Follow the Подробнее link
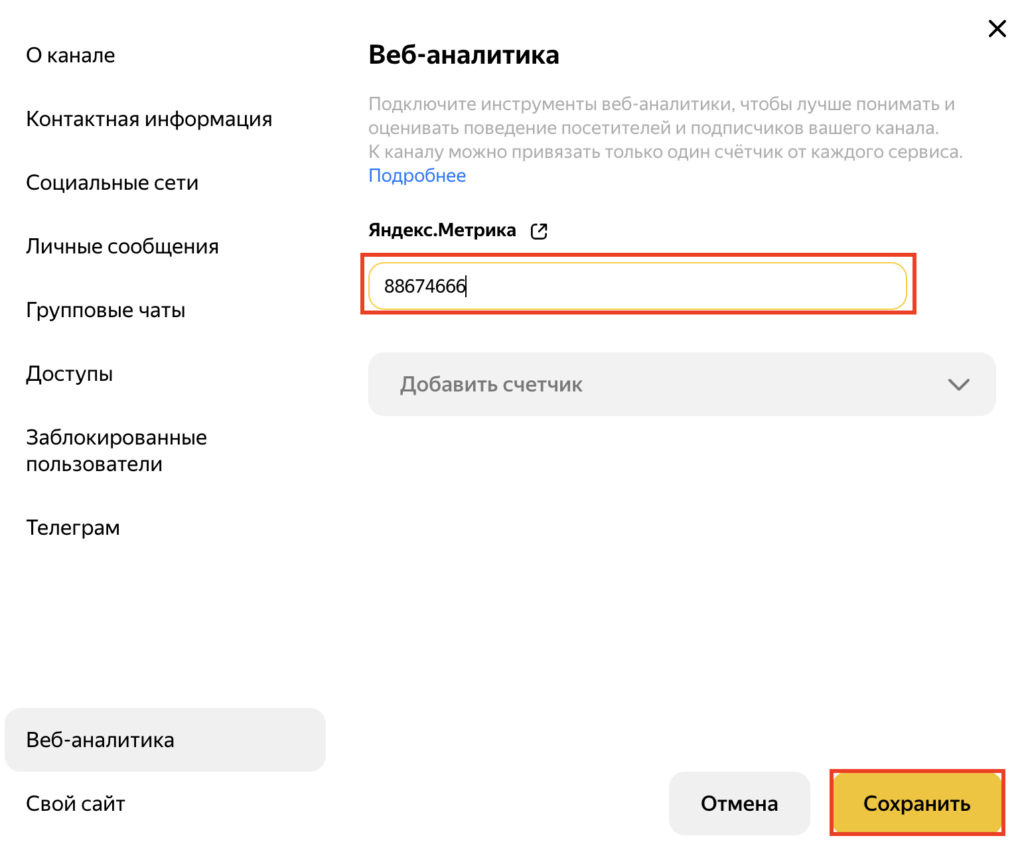The width and height of the screenshot is (1024, 842). [417, 176]
